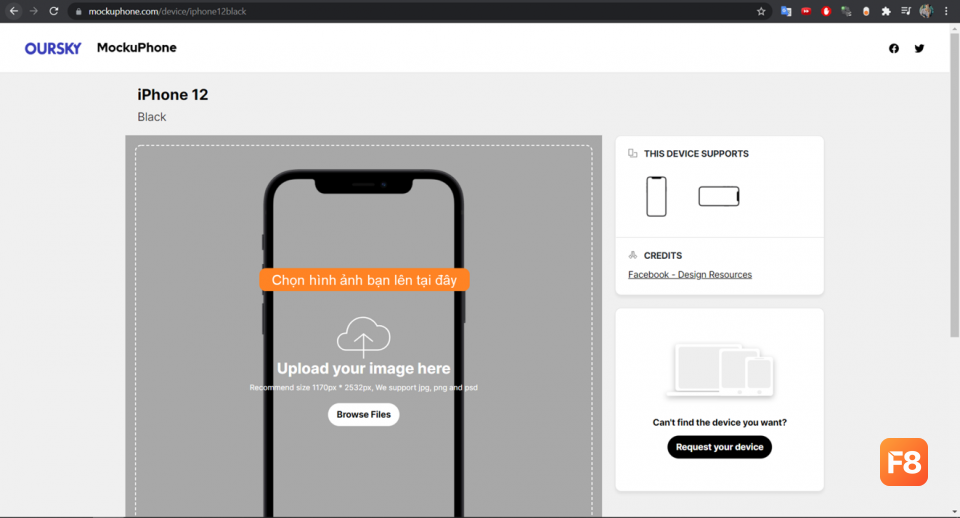Screen dimensions: 960x518
Task: Click the CREDITS heading
Action: pos(662,255)
